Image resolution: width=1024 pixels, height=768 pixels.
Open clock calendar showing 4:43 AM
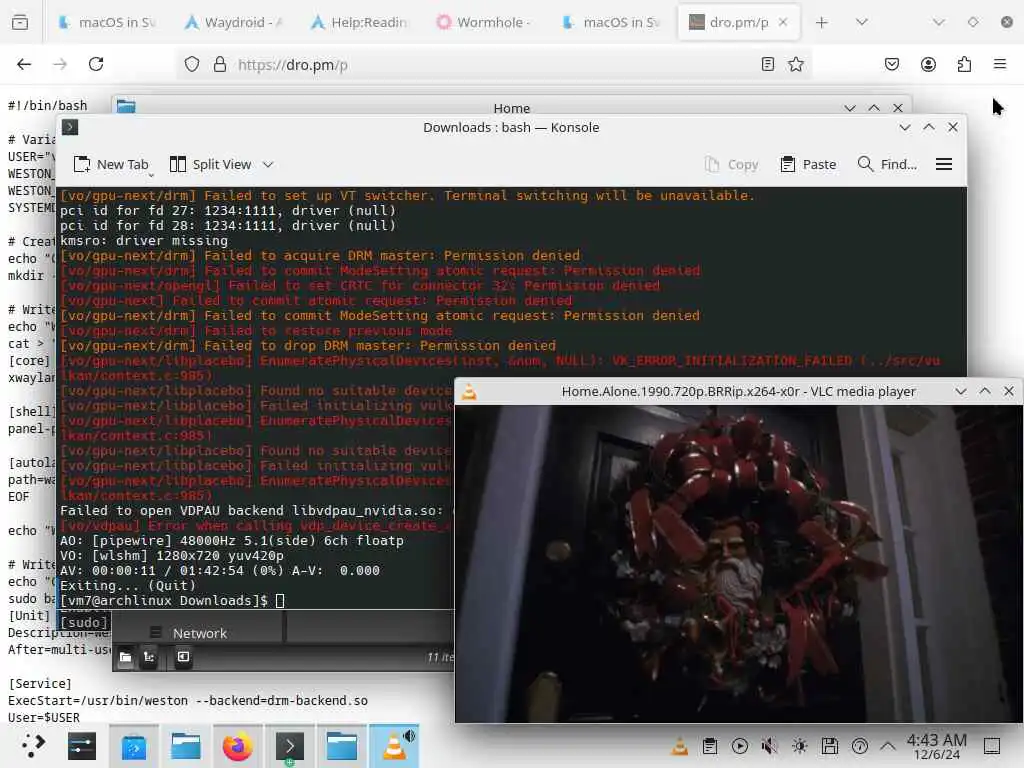coord(936,746)
